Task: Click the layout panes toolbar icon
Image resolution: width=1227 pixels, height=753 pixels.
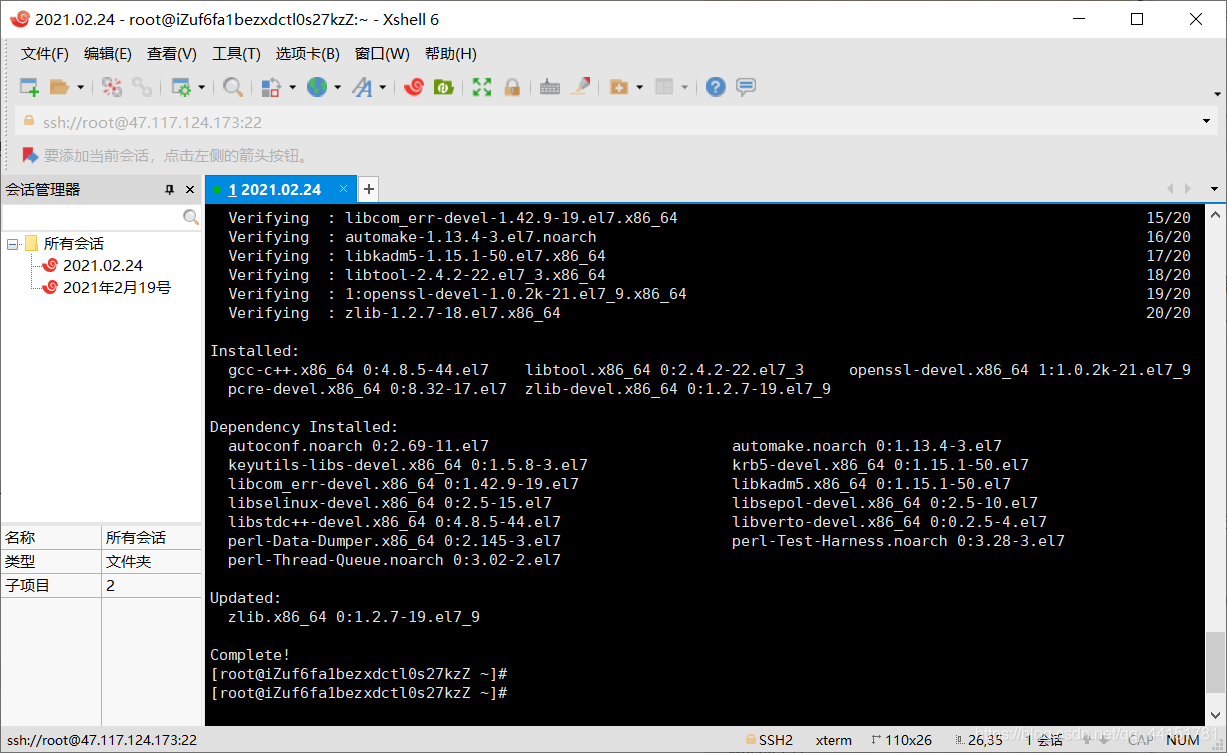Action: (664, 87)
